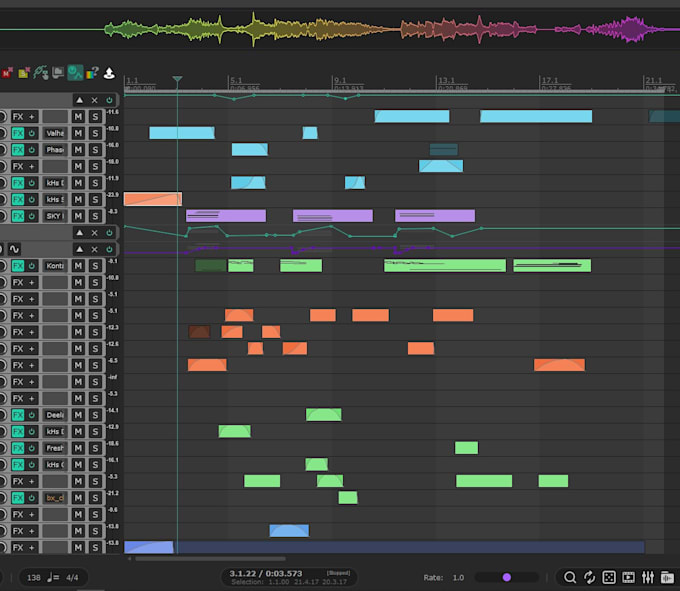Image resolution: width=680 pixels, height=591 pixels.
Task: Open FX chain on the Konti track
Action: coord(18,266)
